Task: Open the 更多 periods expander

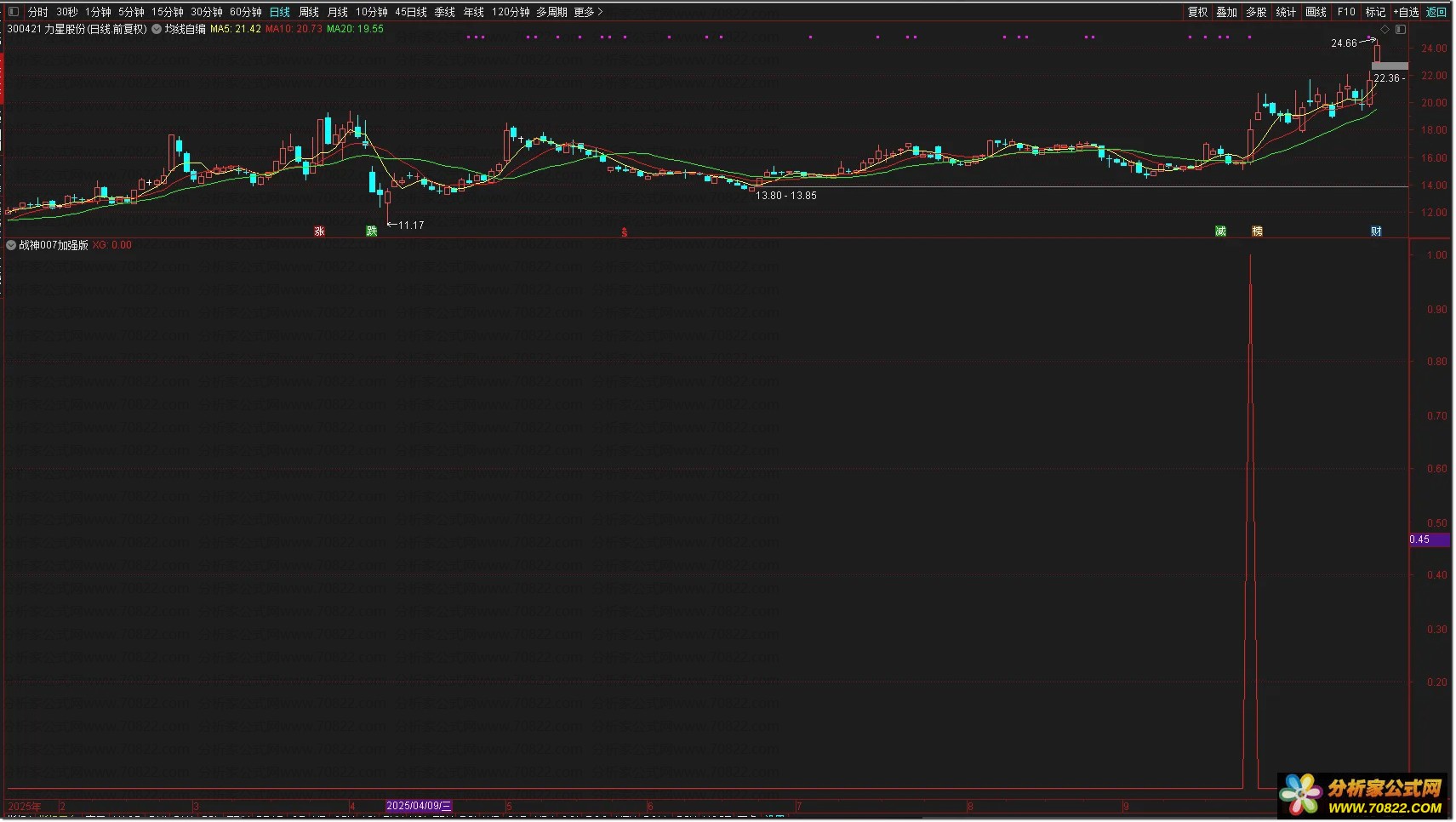Action: point(588,12)
